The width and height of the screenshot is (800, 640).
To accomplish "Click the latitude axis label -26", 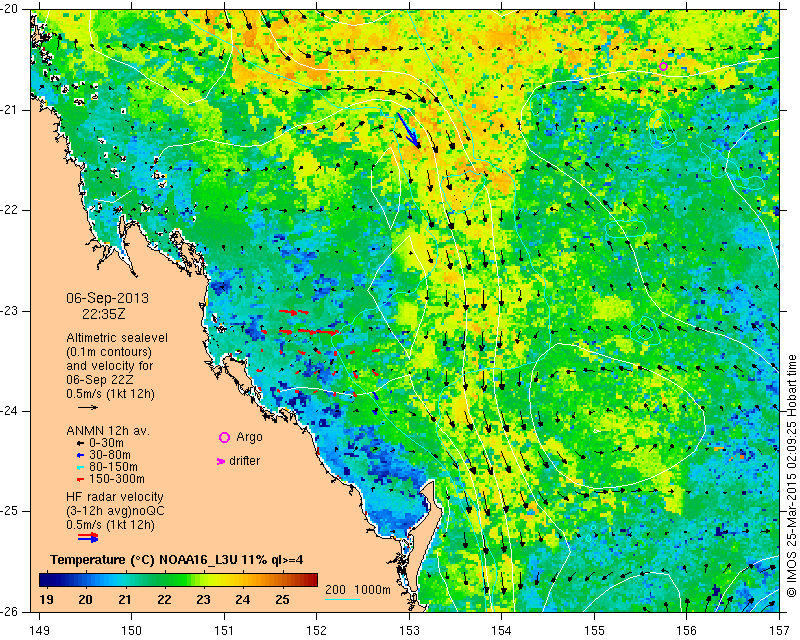I will (9, 611).
